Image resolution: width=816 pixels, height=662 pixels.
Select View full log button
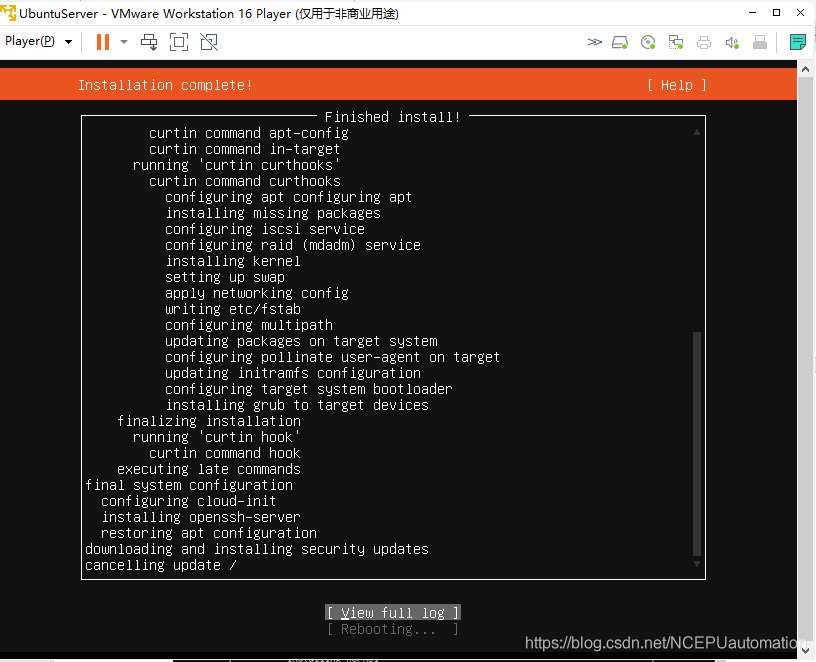point(393,613)
